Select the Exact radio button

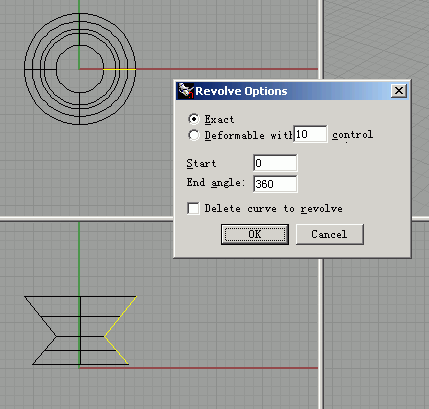point(194,119)
